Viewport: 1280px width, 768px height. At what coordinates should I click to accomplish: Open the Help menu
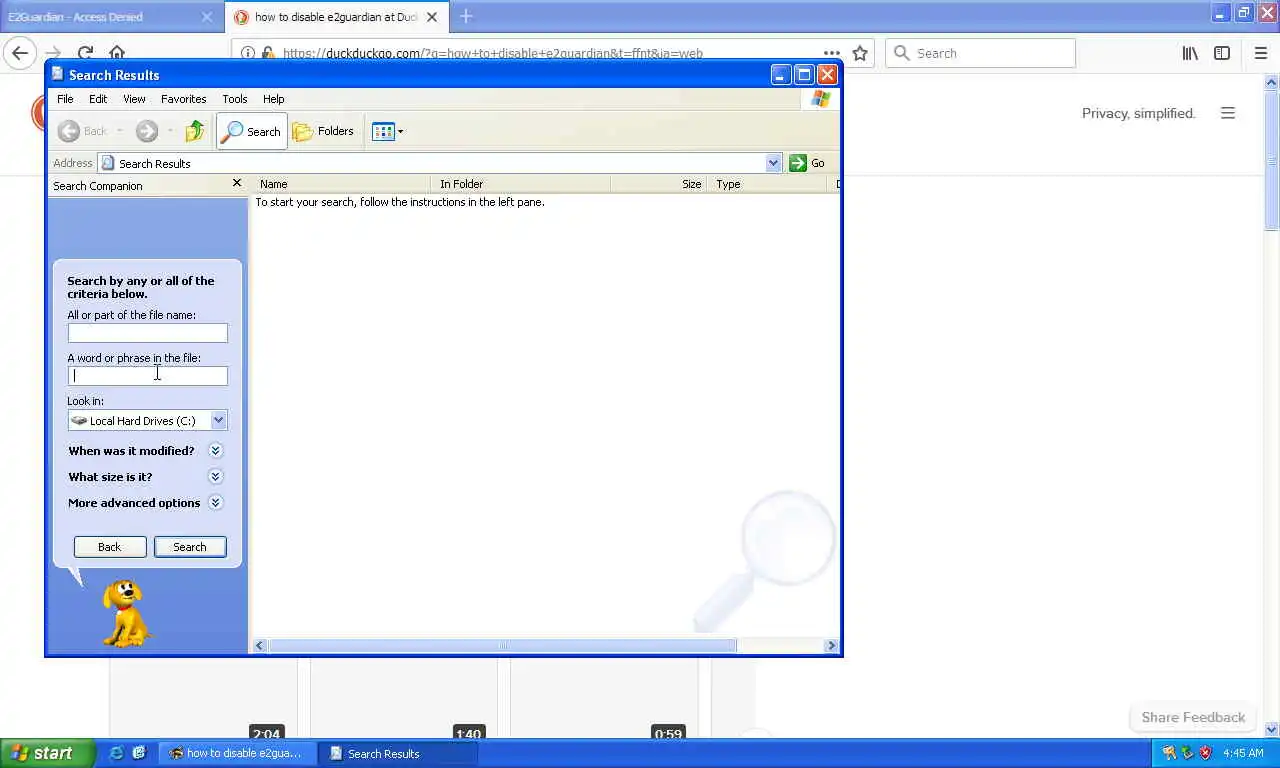click(273, 99)
